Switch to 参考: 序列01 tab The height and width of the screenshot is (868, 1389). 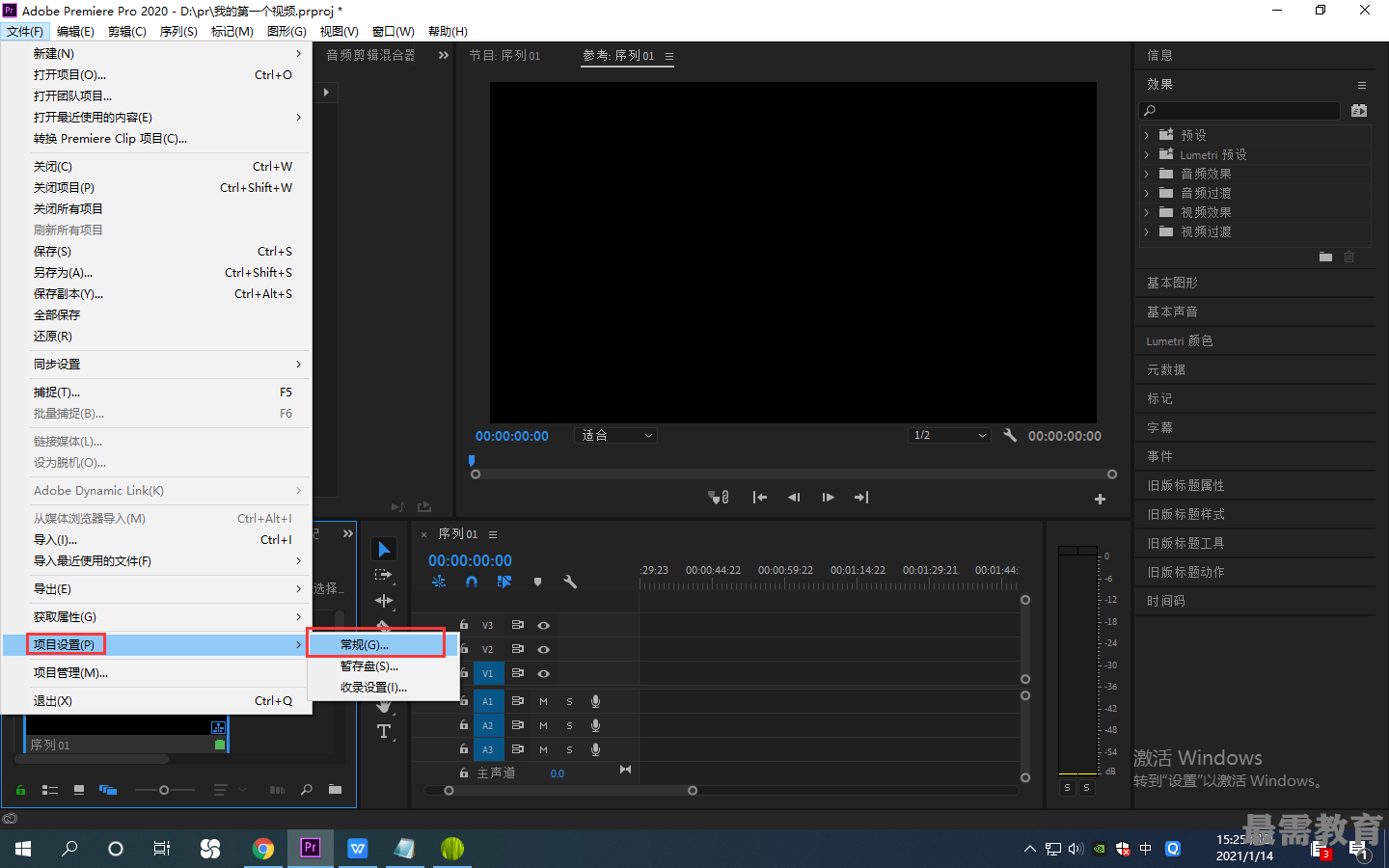point(618,56)
